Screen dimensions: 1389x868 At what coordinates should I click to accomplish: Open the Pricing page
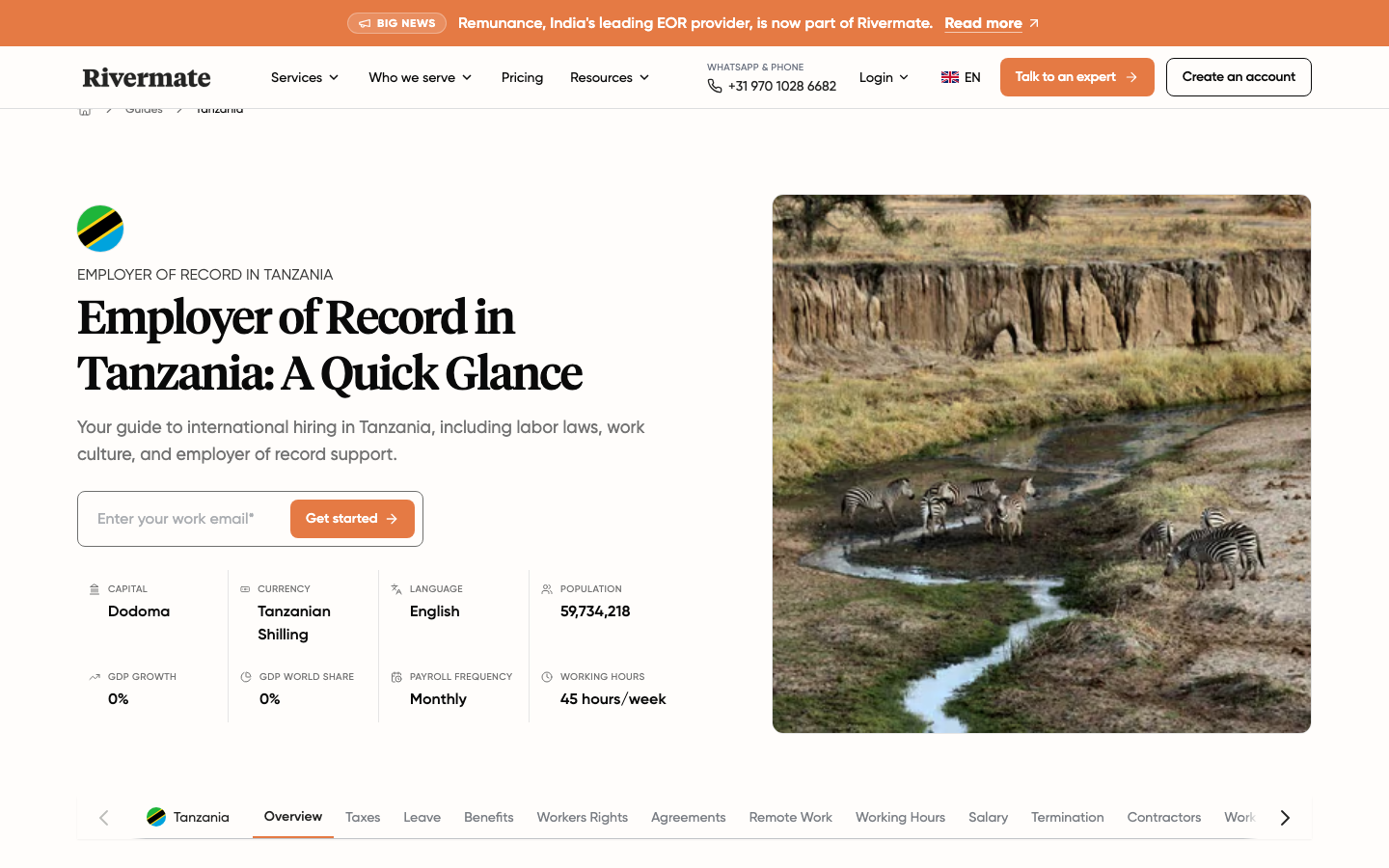click(x=522, y=77)
